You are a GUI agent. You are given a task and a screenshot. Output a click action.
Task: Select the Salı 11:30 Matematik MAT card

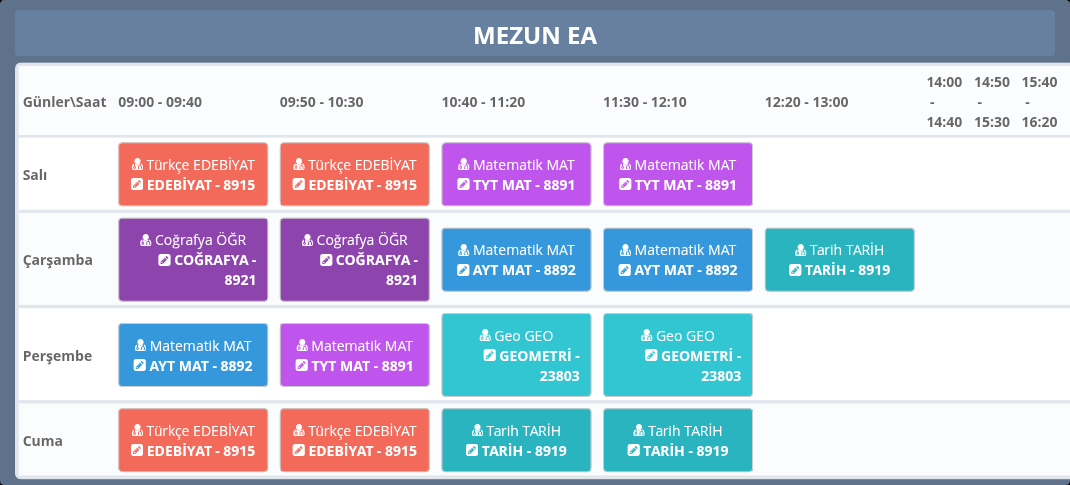678,174
